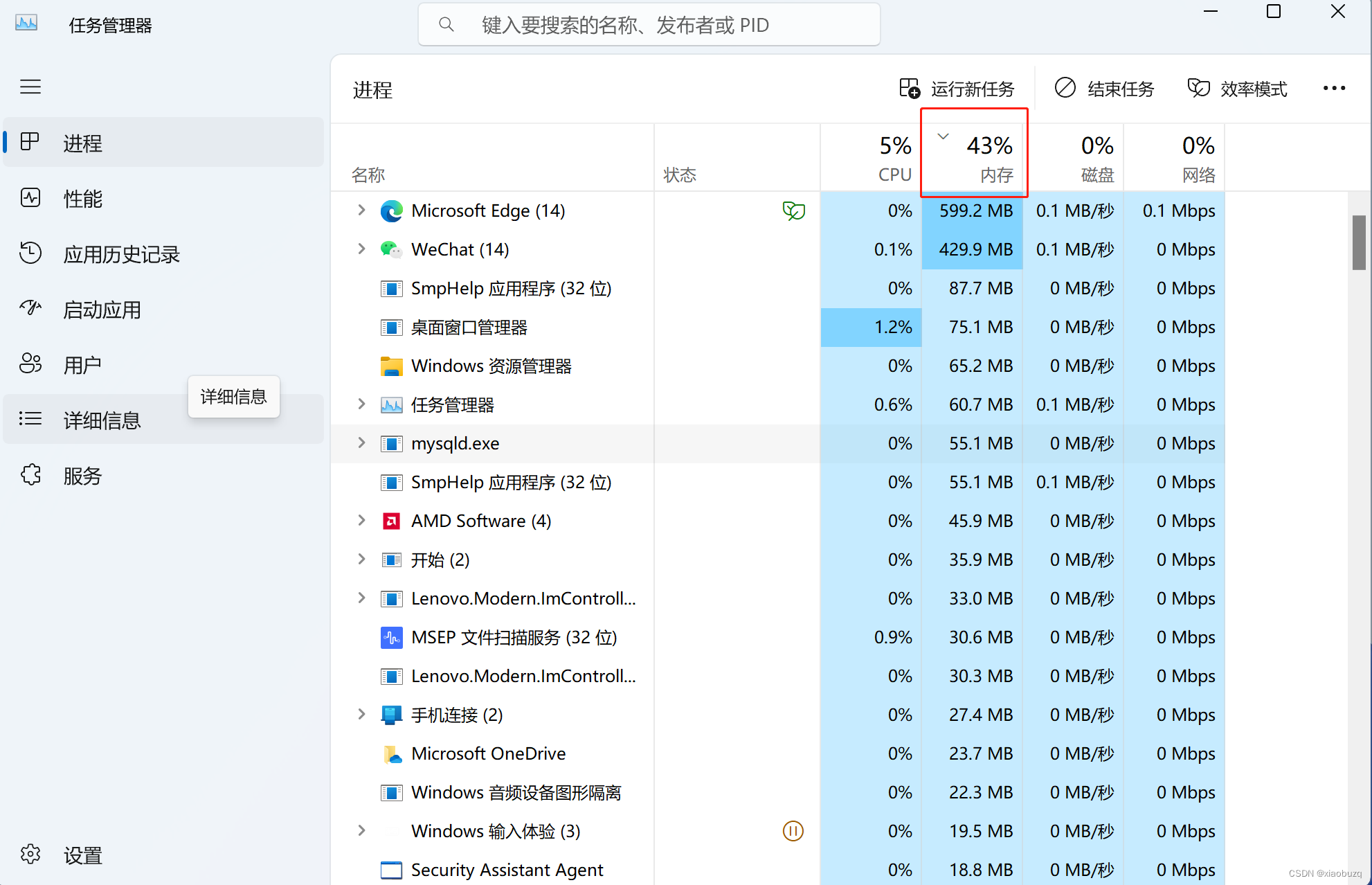The width and height of the screenshot is (1372, 885).
Task: Expand the WeChat (14) process tree
Action: 361,249
